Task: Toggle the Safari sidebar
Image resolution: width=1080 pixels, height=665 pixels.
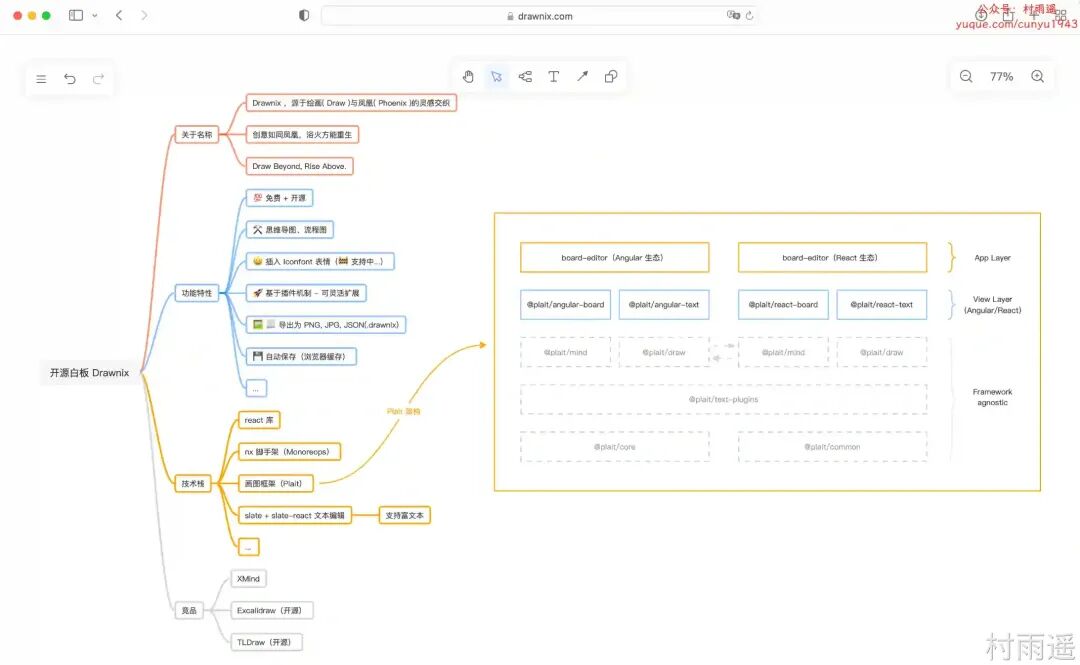Action: pos(76,15)
